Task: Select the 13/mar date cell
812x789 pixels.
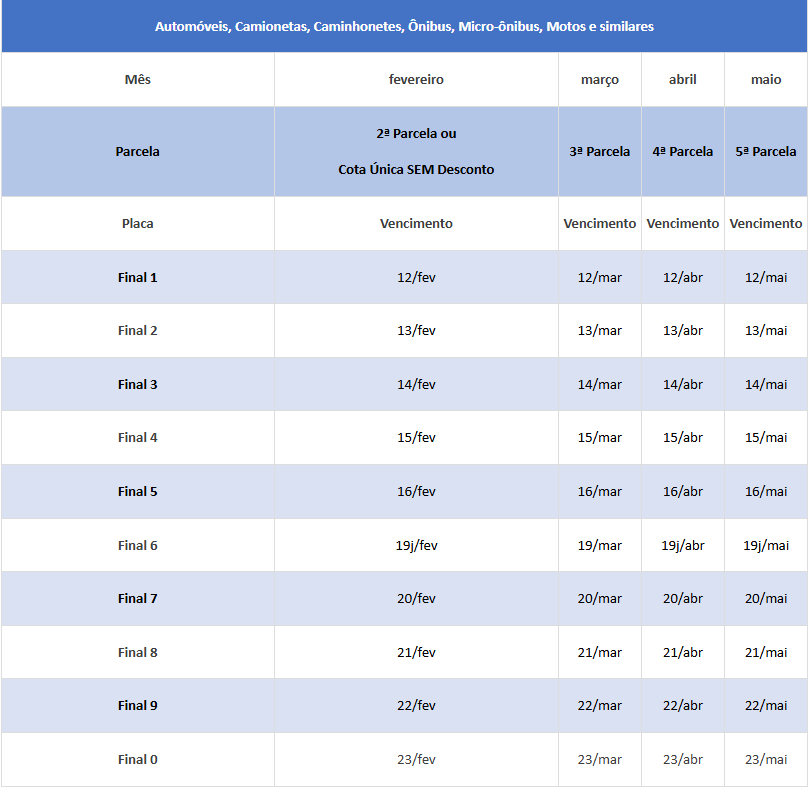Action: 599,331
